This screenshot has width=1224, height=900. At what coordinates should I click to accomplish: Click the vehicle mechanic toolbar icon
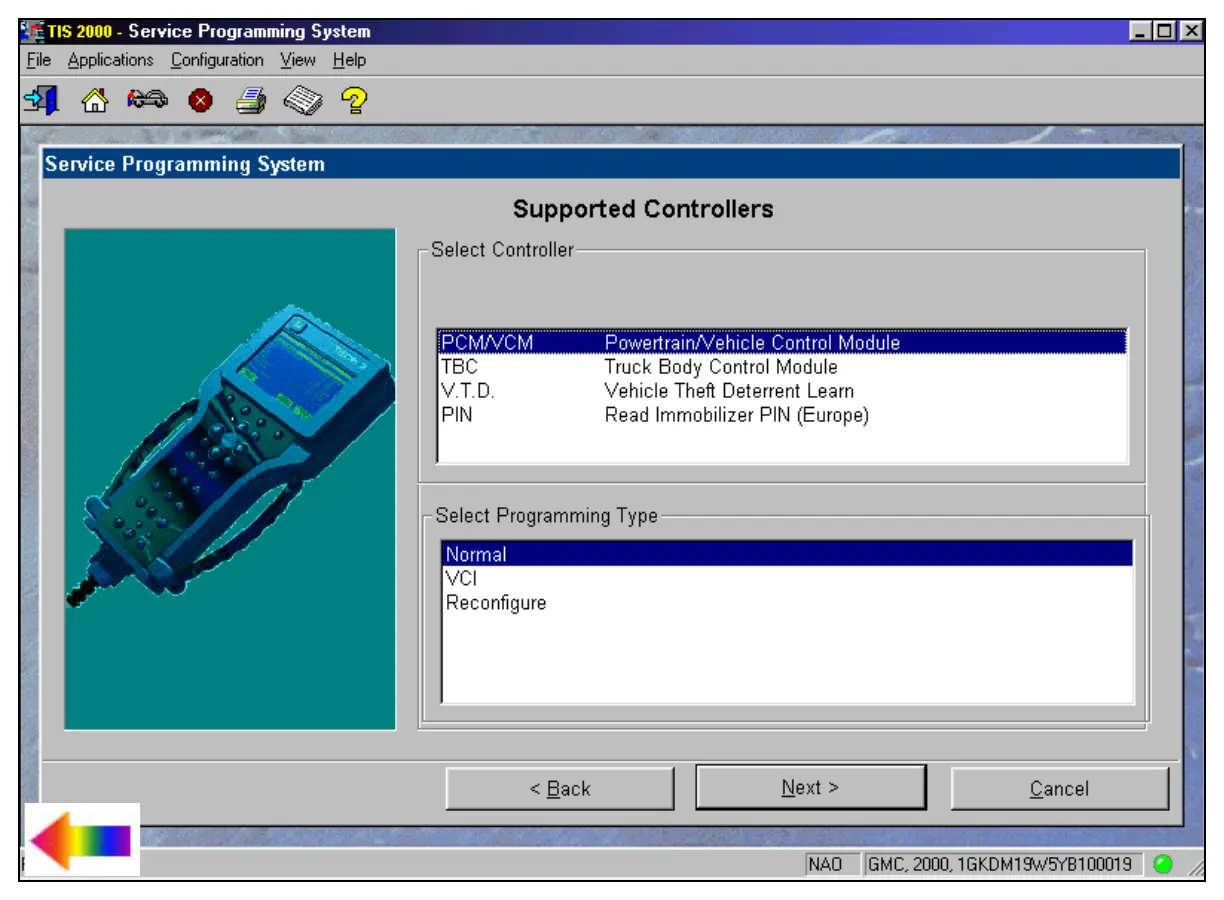[145, 100]
